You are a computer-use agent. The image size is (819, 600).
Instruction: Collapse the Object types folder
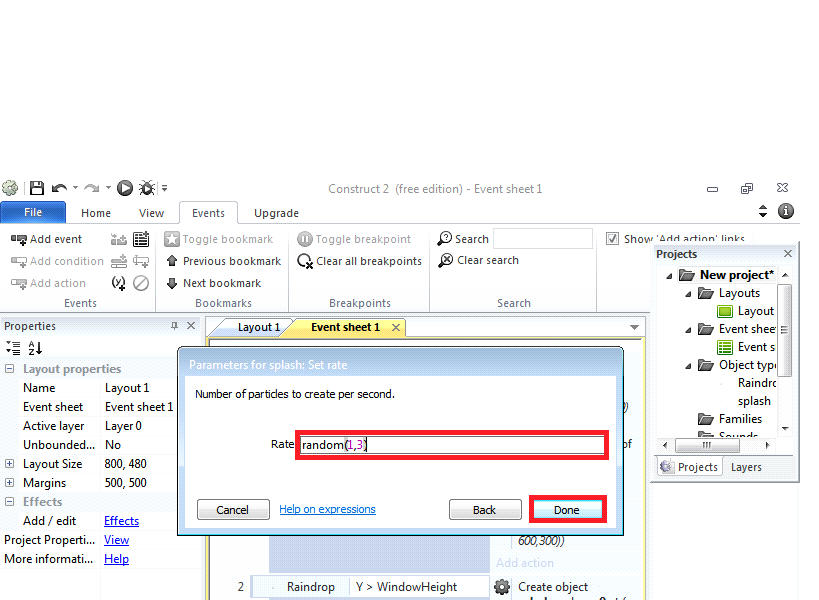click(688, 366)
